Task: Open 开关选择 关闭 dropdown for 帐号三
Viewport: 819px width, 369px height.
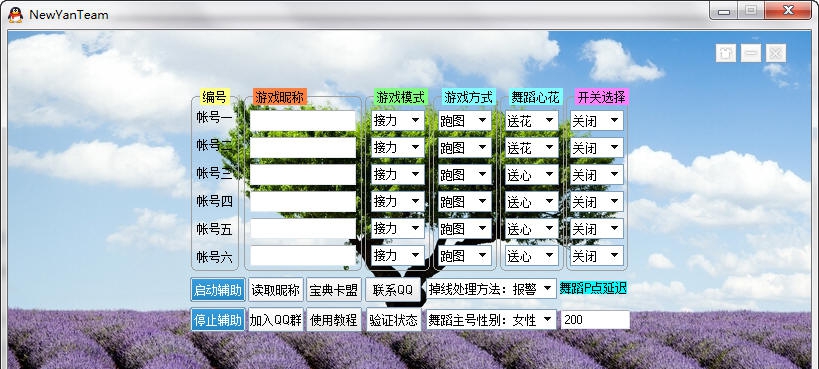Action: coord(596,175)
